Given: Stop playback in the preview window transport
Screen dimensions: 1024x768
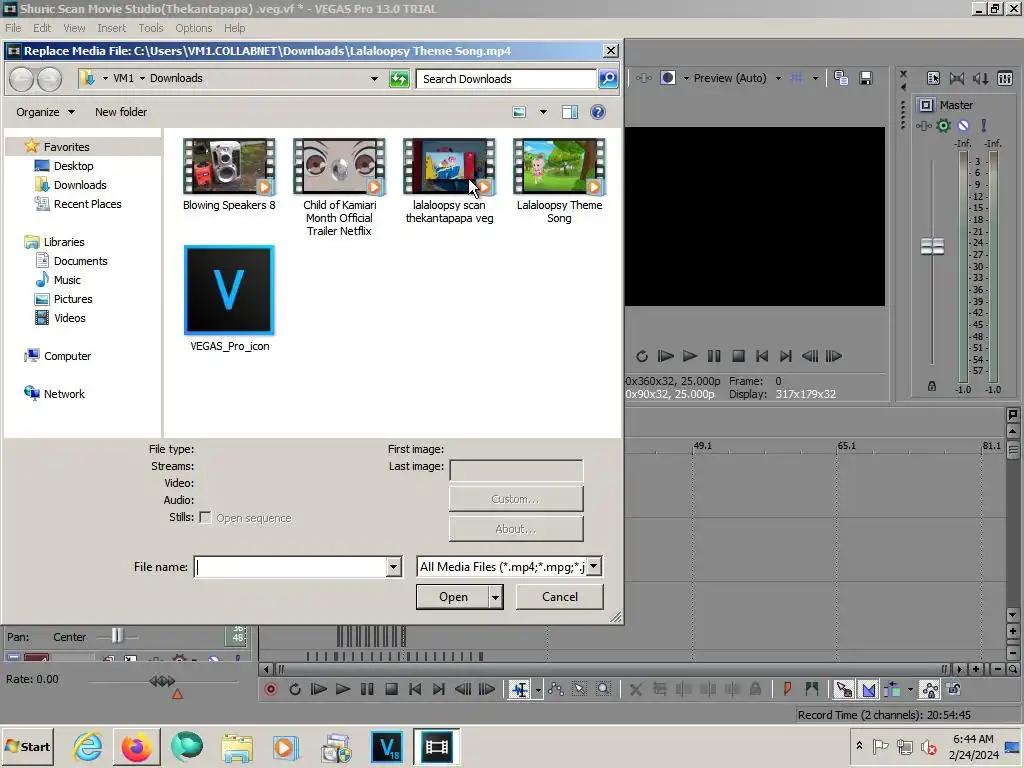Looking at the screenshot, I should [x=738, y=356].
